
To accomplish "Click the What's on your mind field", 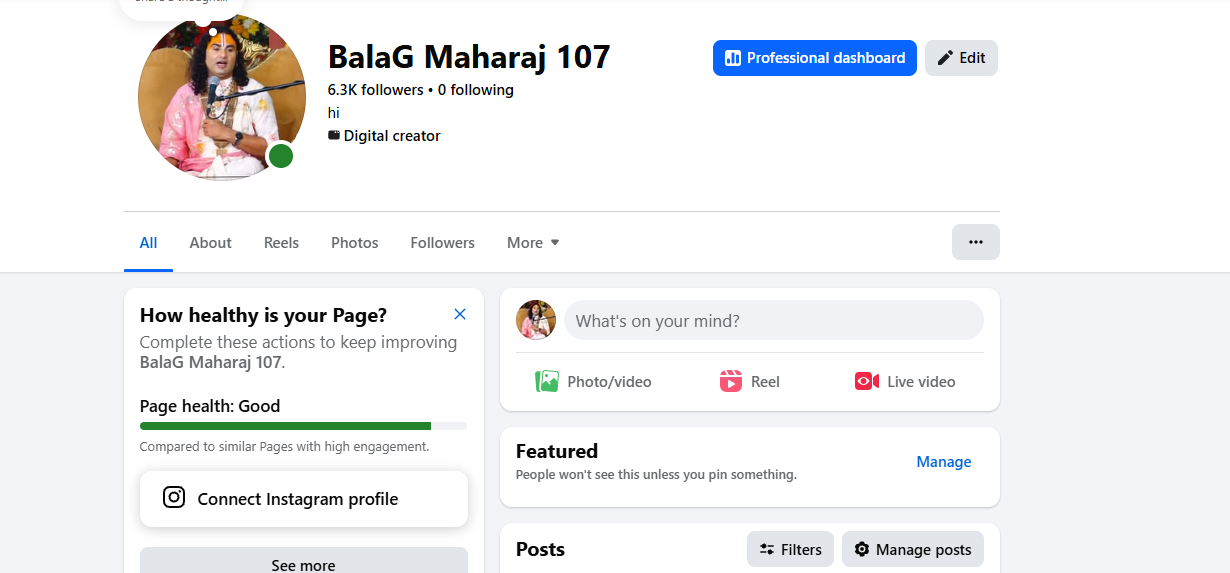I will (x=774, y=321).
